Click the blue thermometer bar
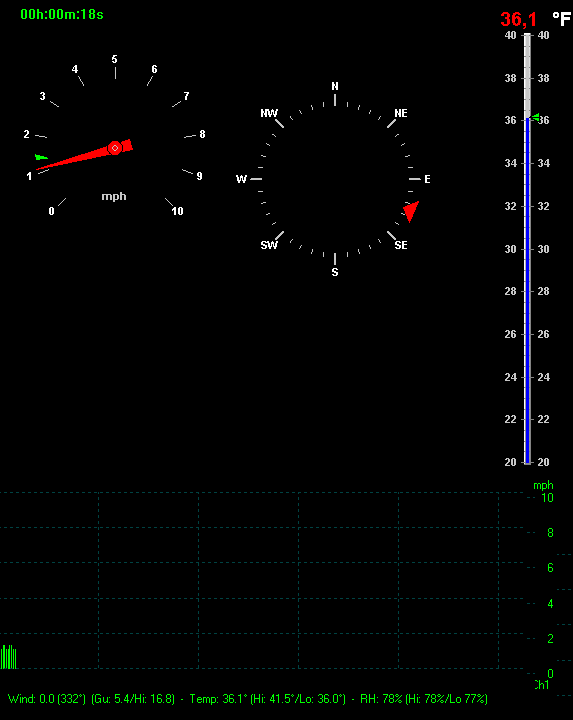The image size is (573, 720). coord(528,290)
